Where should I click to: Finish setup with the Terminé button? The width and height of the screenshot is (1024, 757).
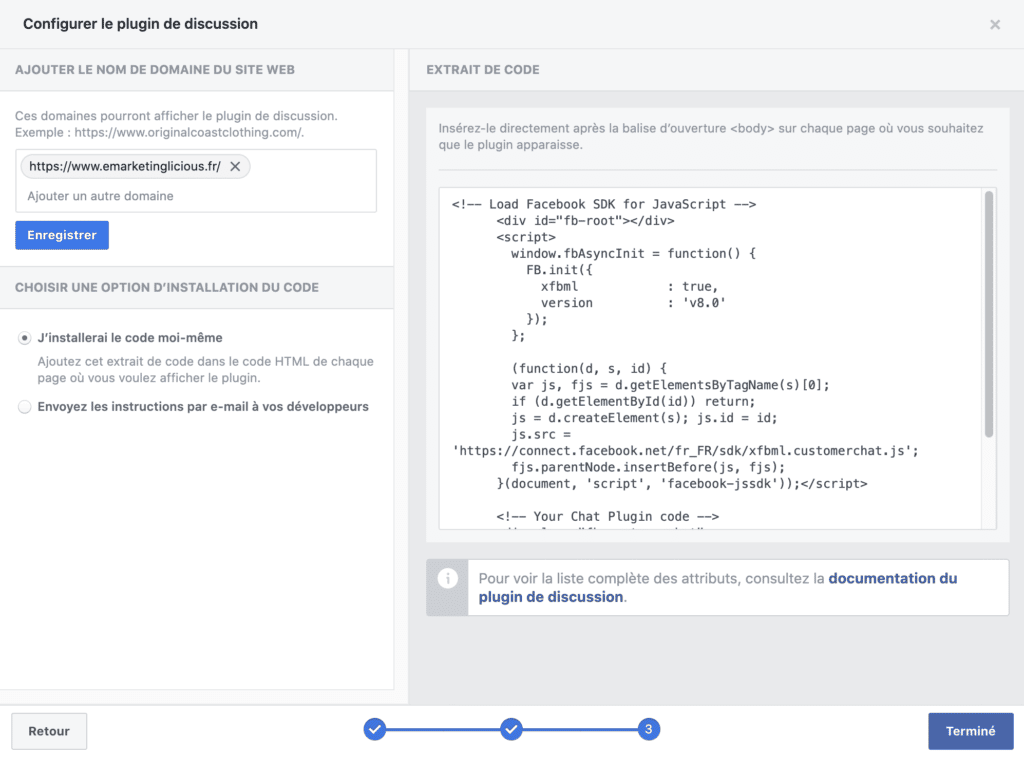[970, 731]
